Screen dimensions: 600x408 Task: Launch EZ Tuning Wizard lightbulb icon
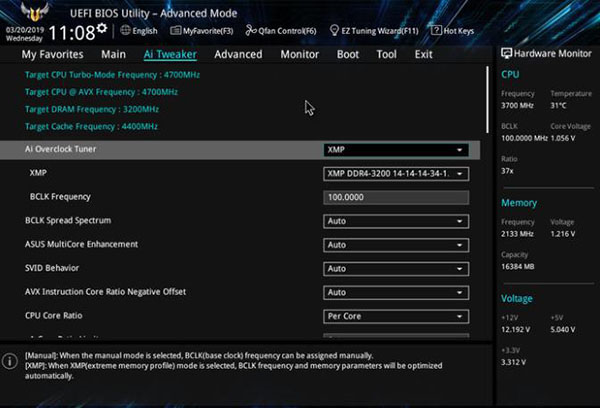334,30
